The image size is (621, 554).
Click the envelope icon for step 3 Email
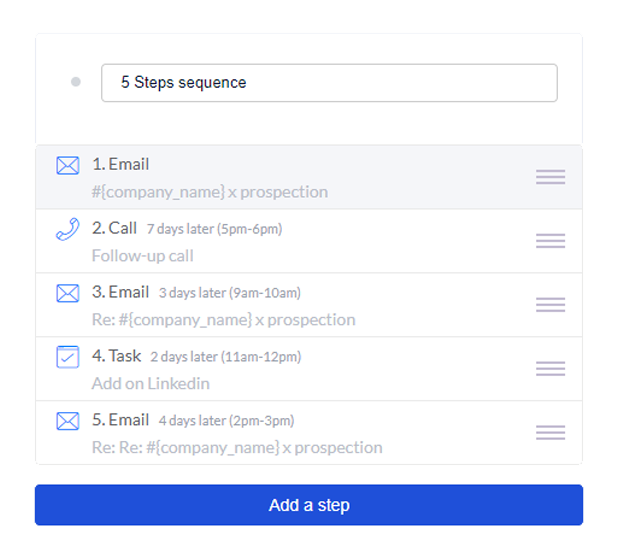pyautogui.click(x=68, y=293)
